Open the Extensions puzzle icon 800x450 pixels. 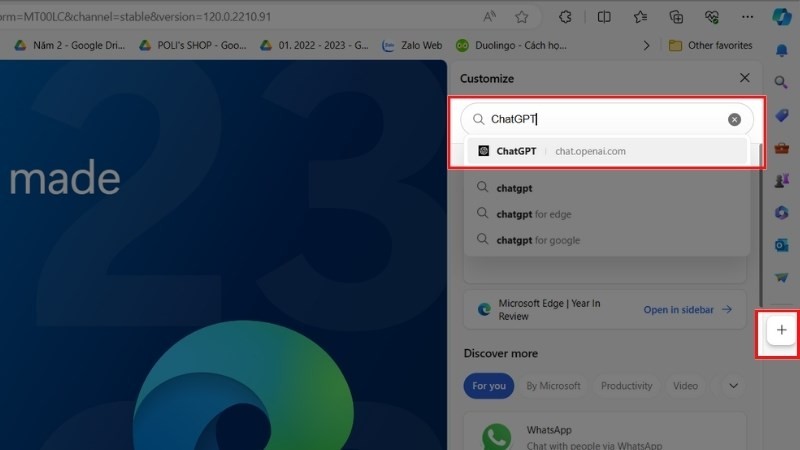click(565, 17)
